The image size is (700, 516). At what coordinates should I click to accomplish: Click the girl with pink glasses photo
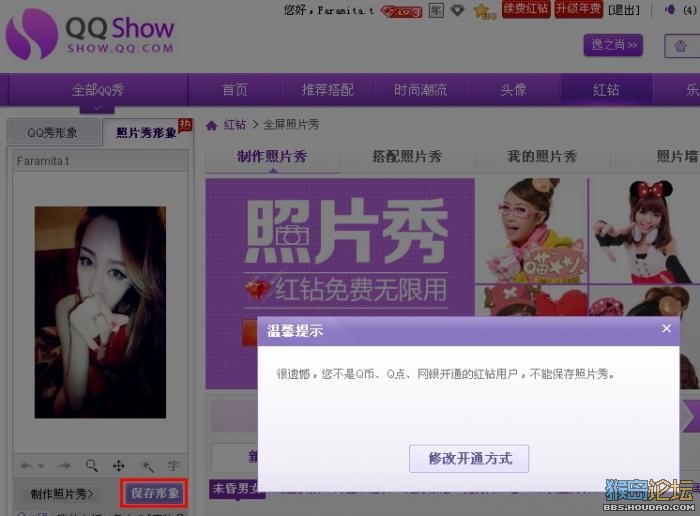click(531, 230)
